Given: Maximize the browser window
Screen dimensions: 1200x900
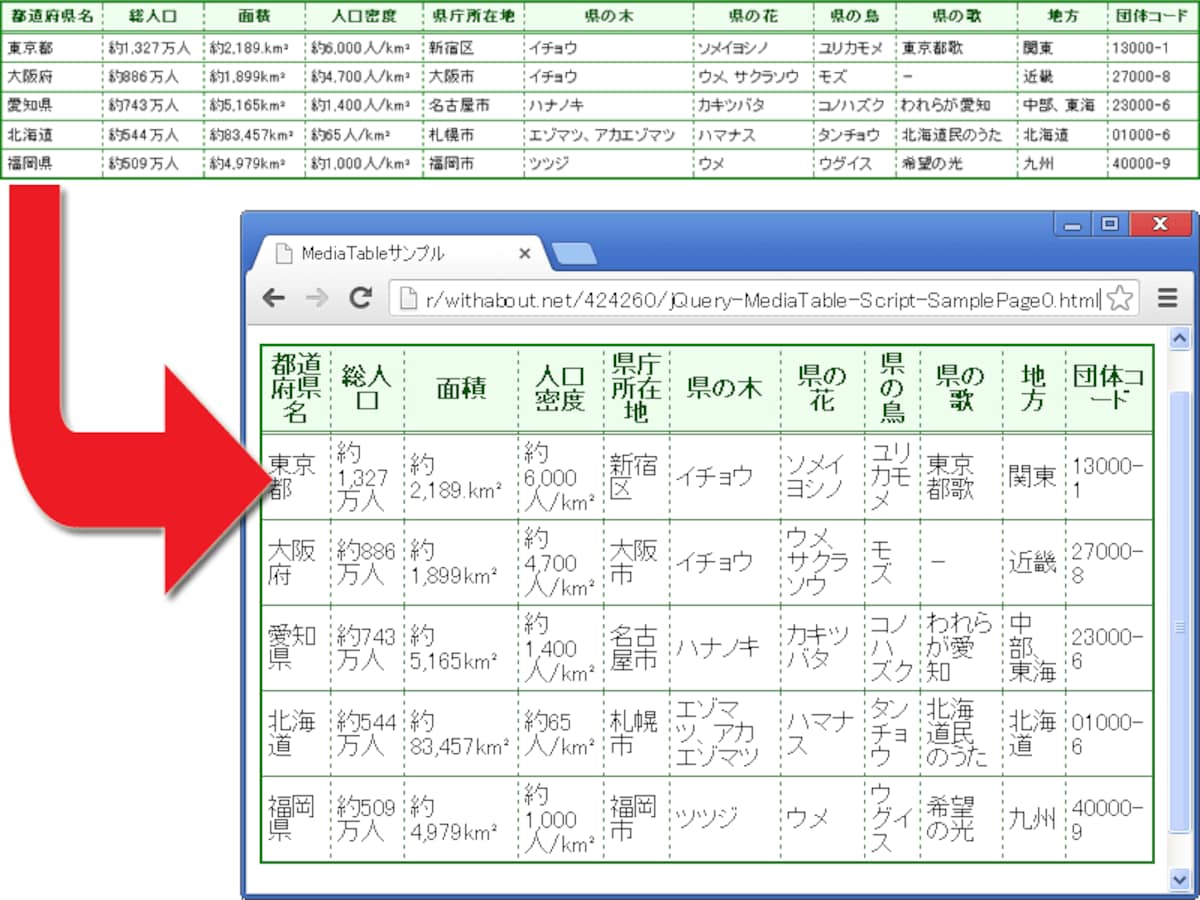Looking at the screenshot, I should point(1108,226).
